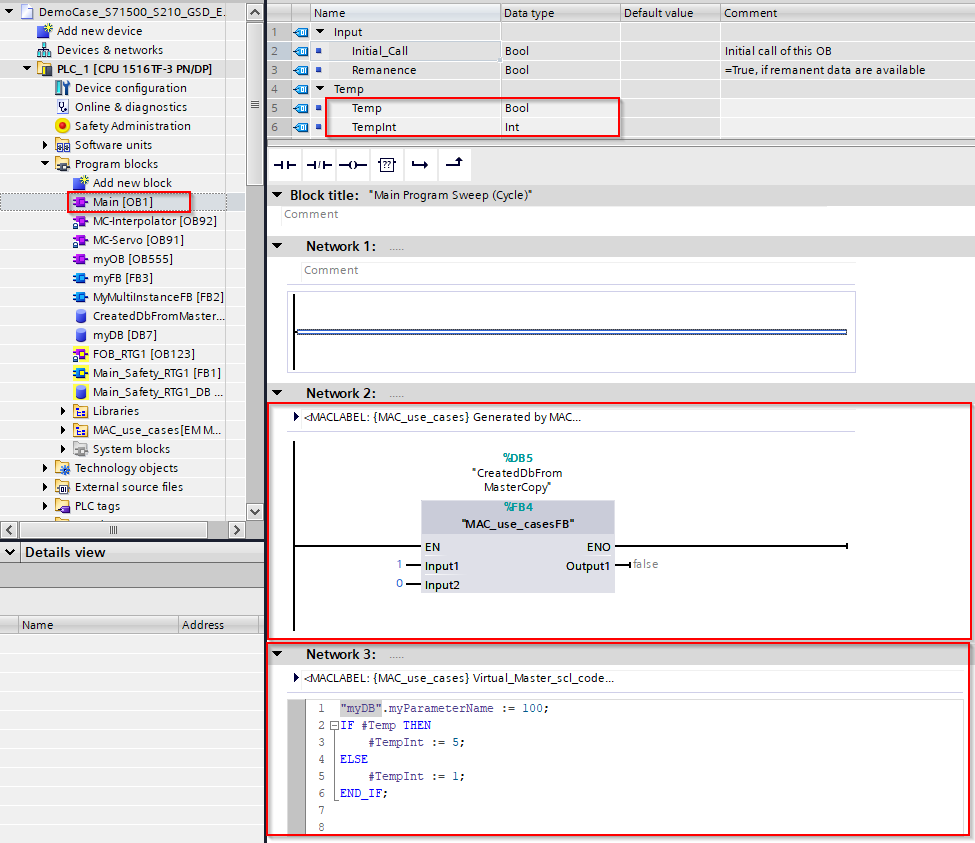
Task: Insert a normally closed contact
Action: [319, 165]
